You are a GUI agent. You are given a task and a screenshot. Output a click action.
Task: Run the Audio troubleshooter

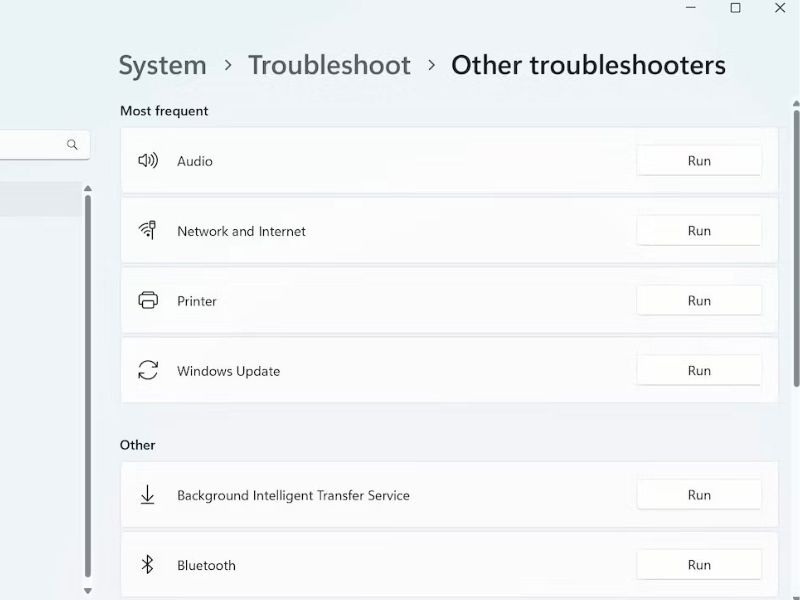click(698, 161)
